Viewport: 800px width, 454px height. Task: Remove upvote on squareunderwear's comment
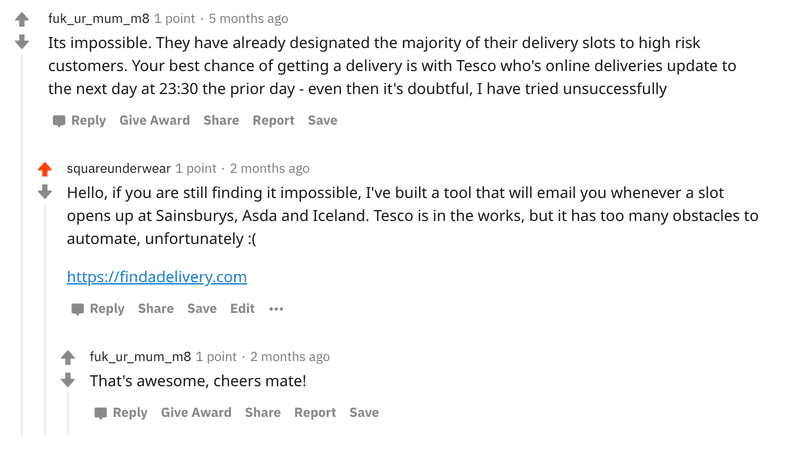(44, 169)
